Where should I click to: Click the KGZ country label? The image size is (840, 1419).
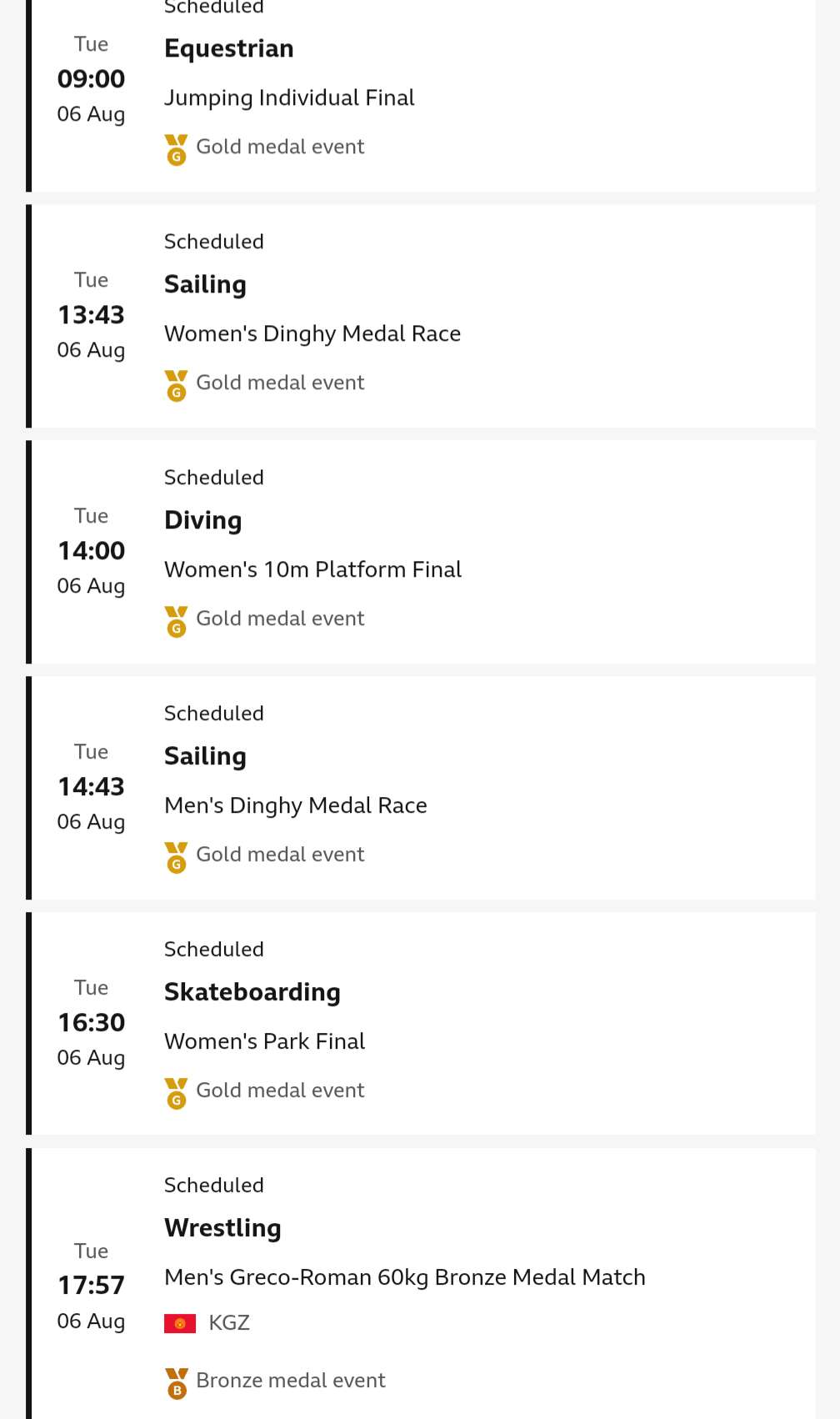point(229,1323)
